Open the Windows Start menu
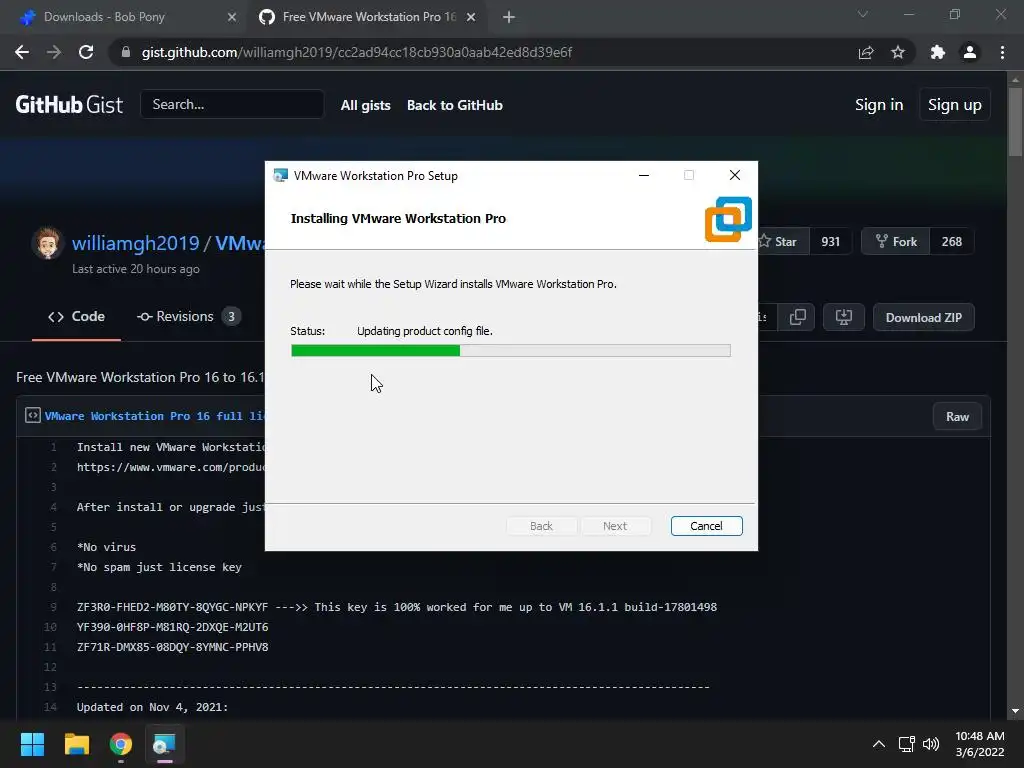1024x768 pixels. pos(32,744)
